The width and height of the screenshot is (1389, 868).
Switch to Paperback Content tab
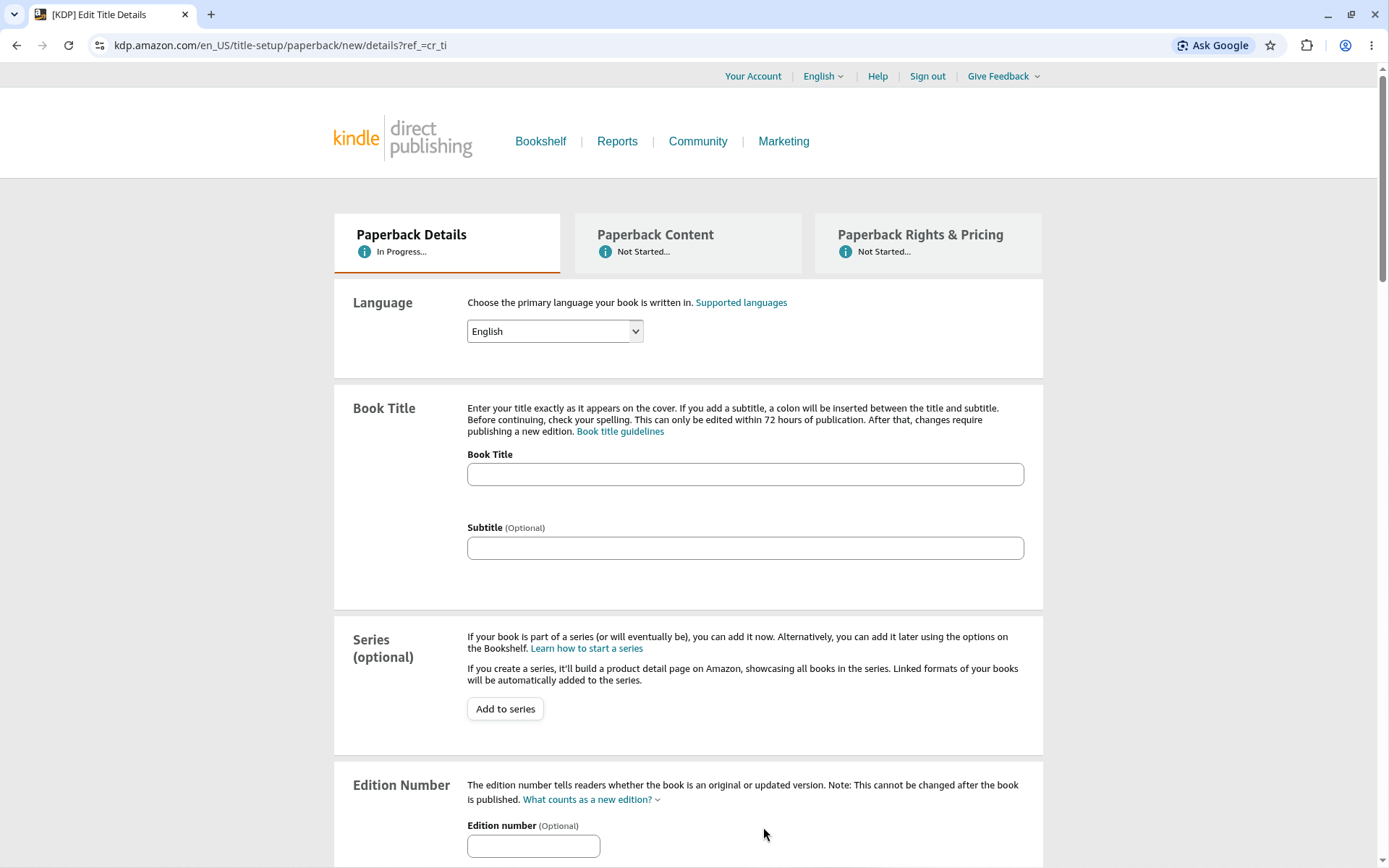(688, 243)
